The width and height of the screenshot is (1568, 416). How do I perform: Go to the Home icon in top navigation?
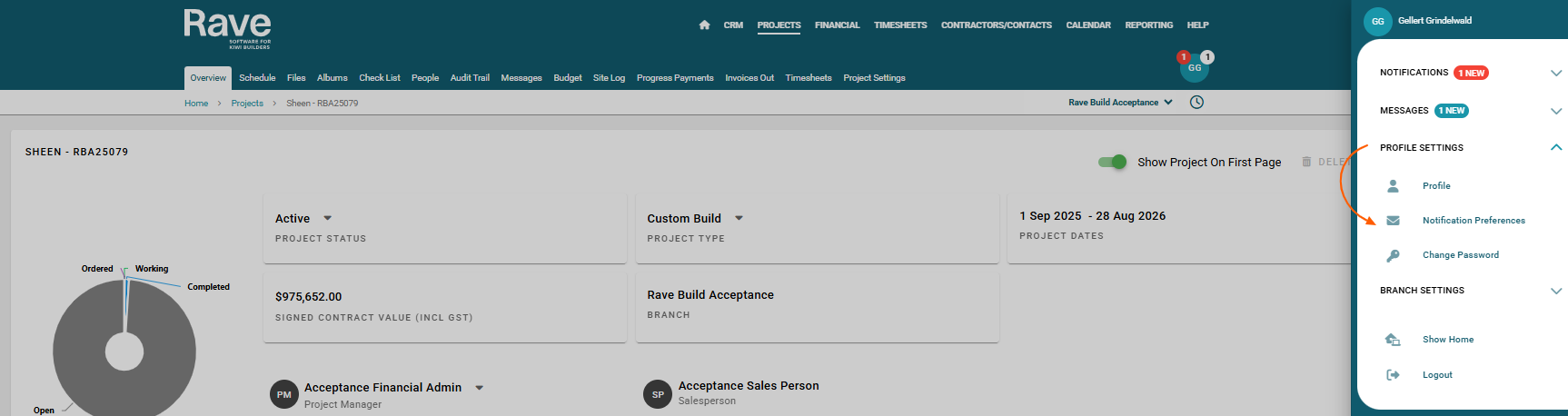click(704, 25)
